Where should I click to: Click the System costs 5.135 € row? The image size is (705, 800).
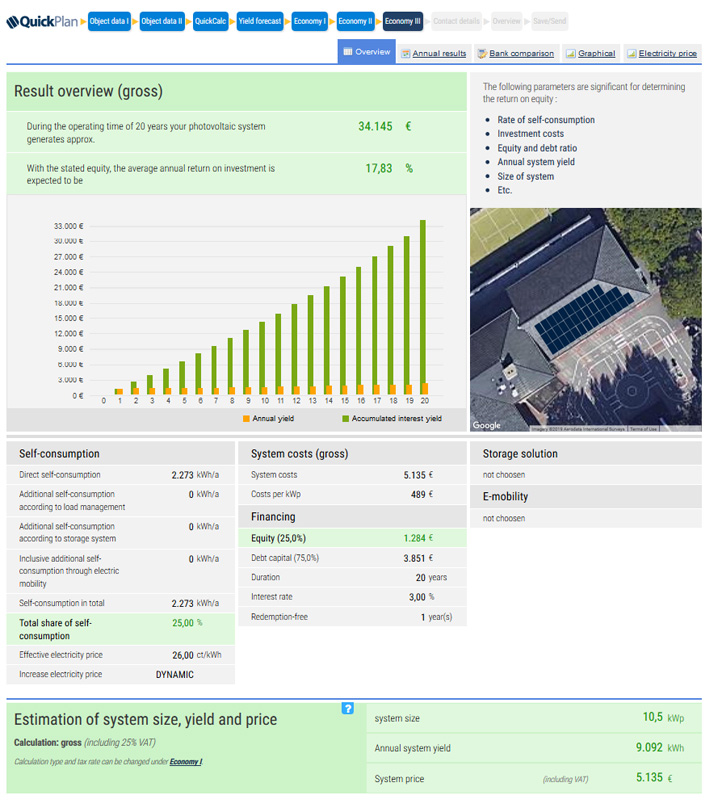pos(352,475)
